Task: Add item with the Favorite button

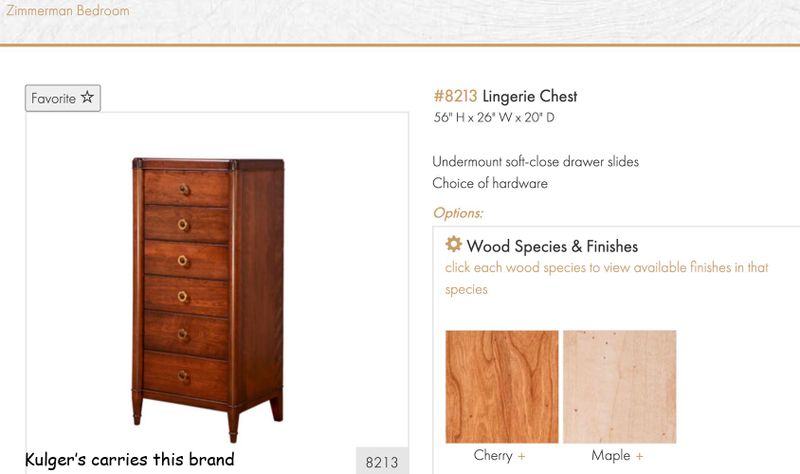Action: click(x=63, y=98)
